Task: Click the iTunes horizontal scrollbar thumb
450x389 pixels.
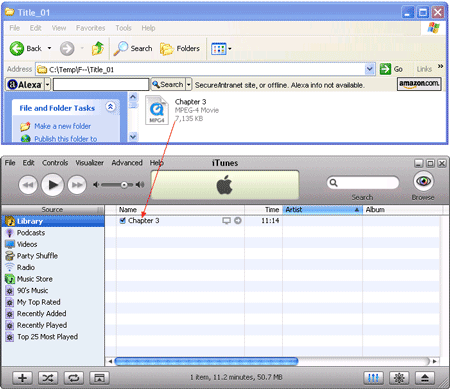Action: 206,361
